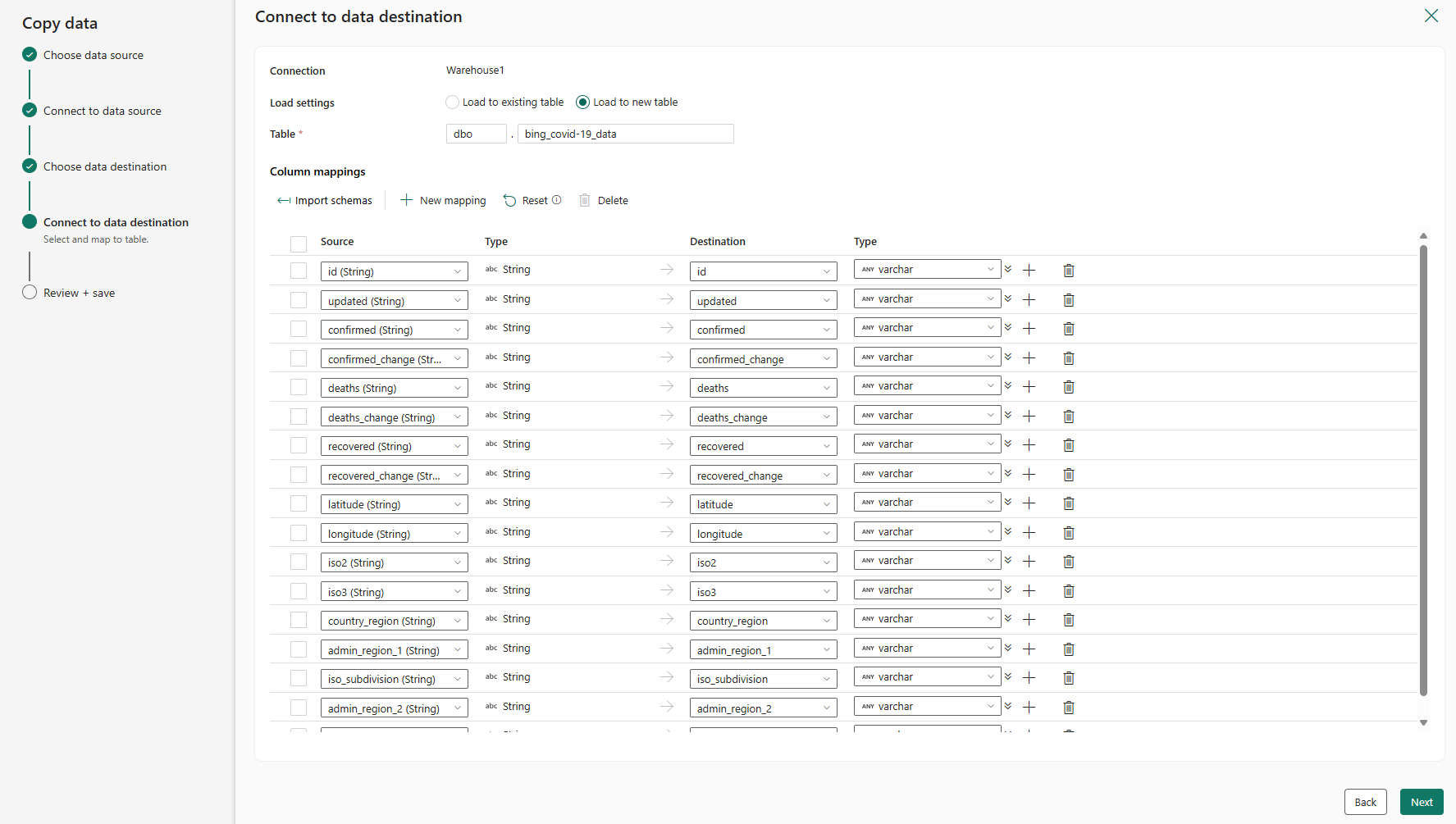Click the Import schemas arrow icon
This screenshot has width=1456, height=824.
284,201
